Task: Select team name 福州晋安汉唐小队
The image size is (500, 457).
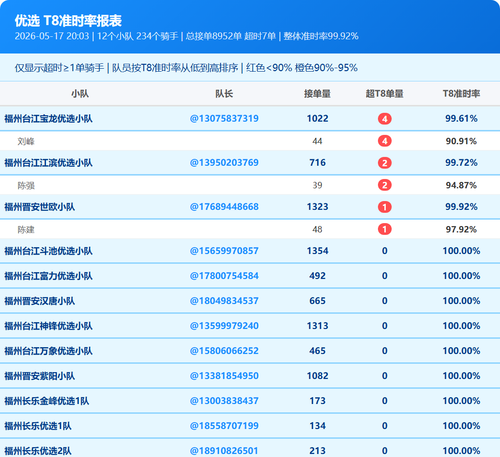Action: tap(39, 301)
